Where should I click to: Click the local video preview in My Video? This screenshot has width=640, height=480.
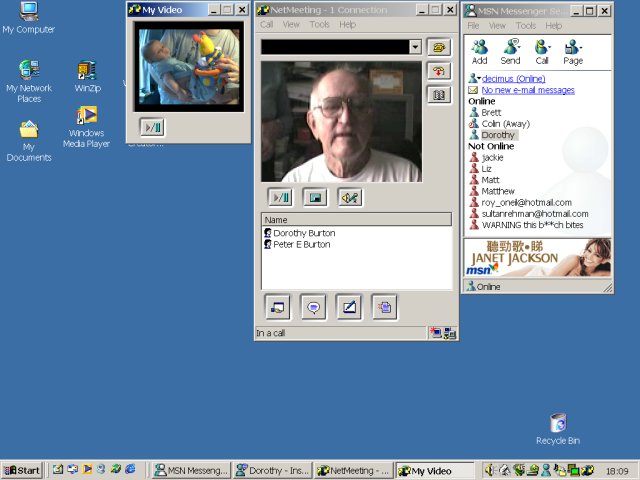click(x=189, y=67)
